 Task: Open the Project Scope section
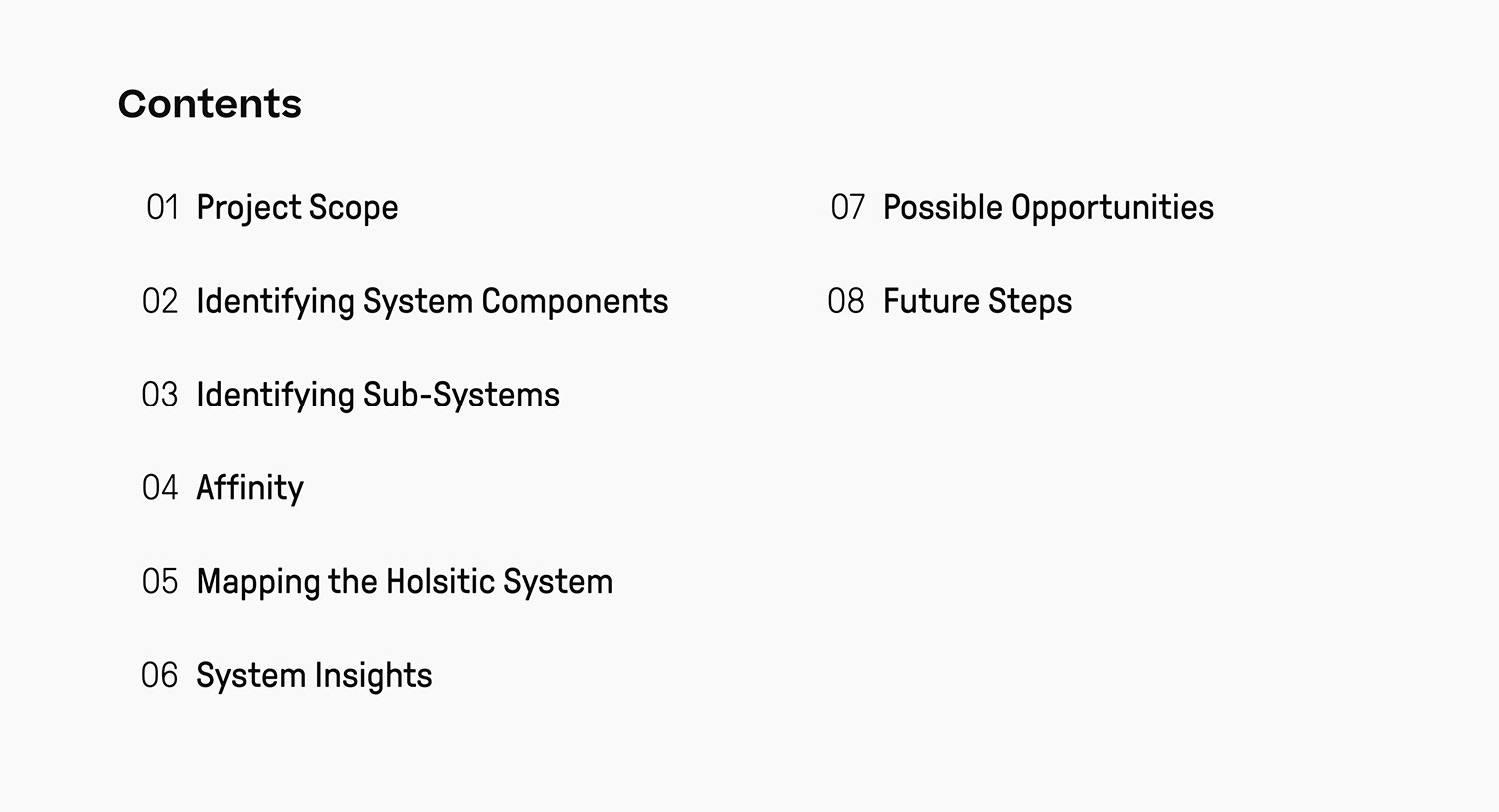[297, 208]
